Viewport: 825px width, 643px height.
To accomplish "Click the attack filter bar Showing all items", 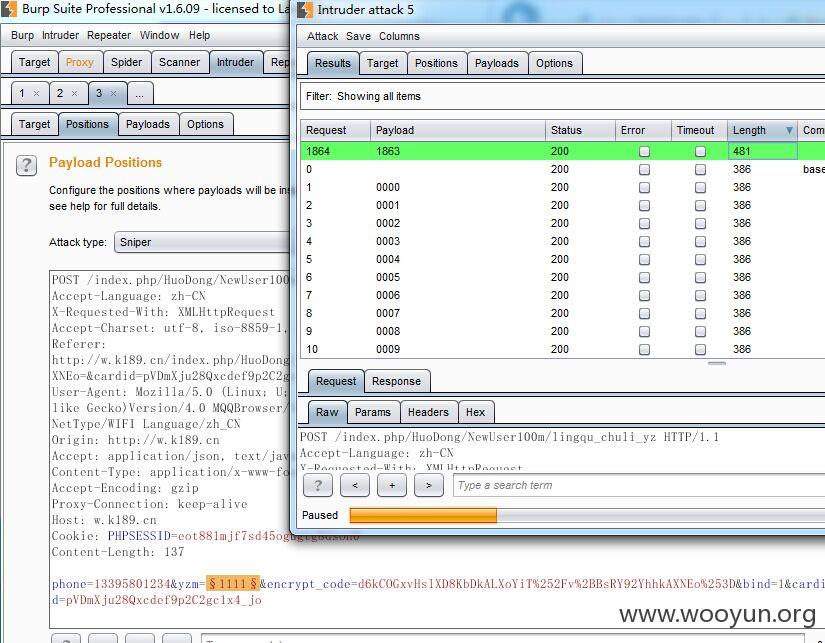I will [562, 96].
